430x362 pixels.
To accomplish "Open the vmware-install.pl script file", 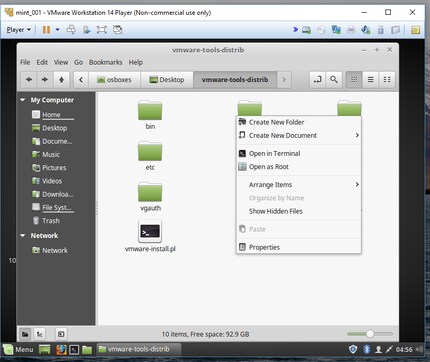I will click(150, 236).
